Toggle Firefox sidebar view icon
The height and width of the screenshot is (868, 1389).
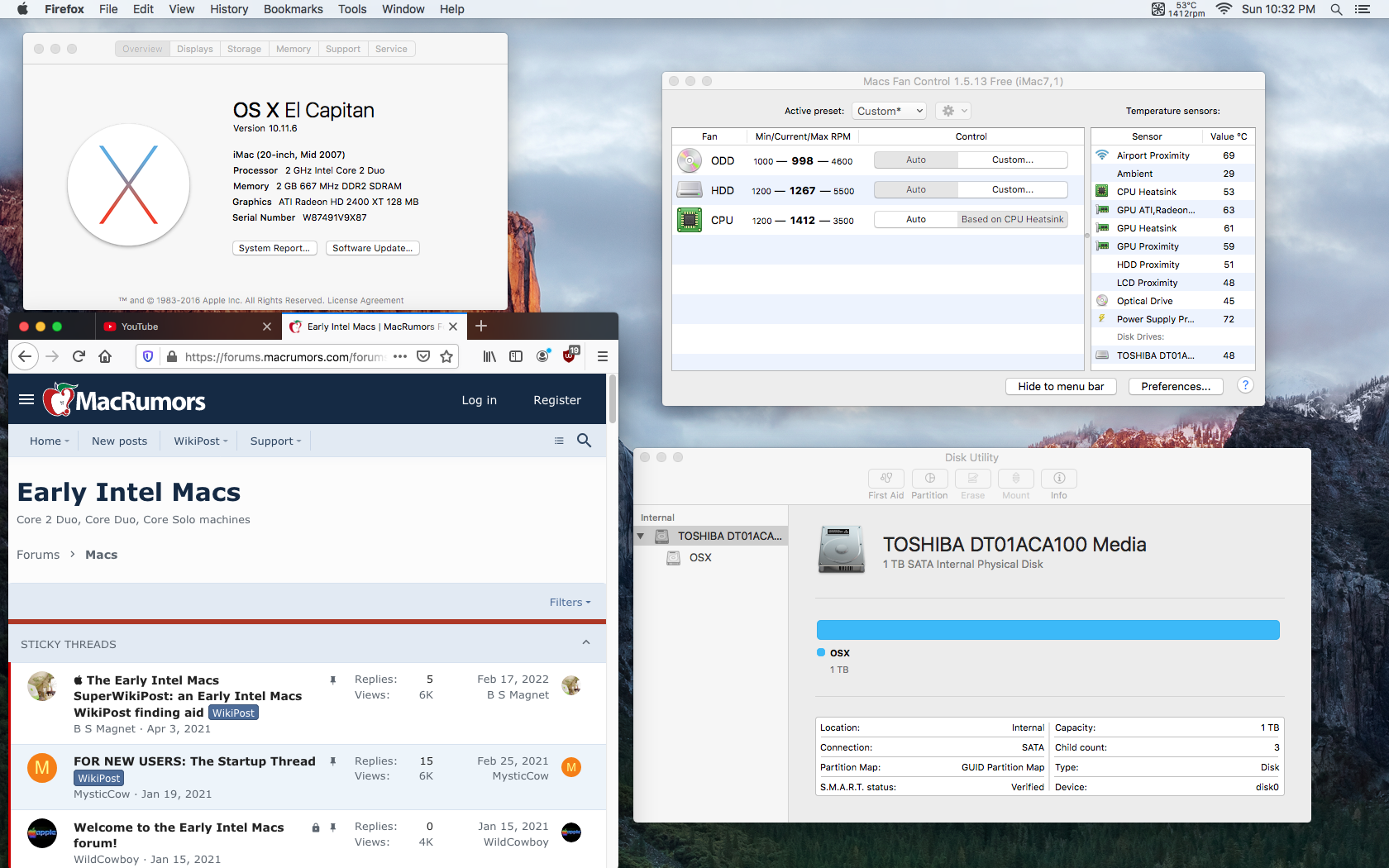click(x=516, y=356)
